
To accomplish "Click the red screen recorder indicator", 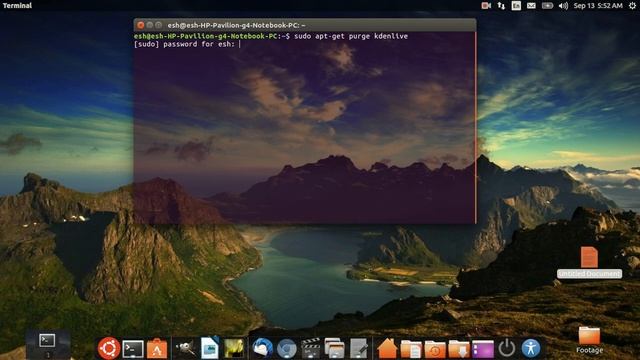I will (x=486, y=5).
